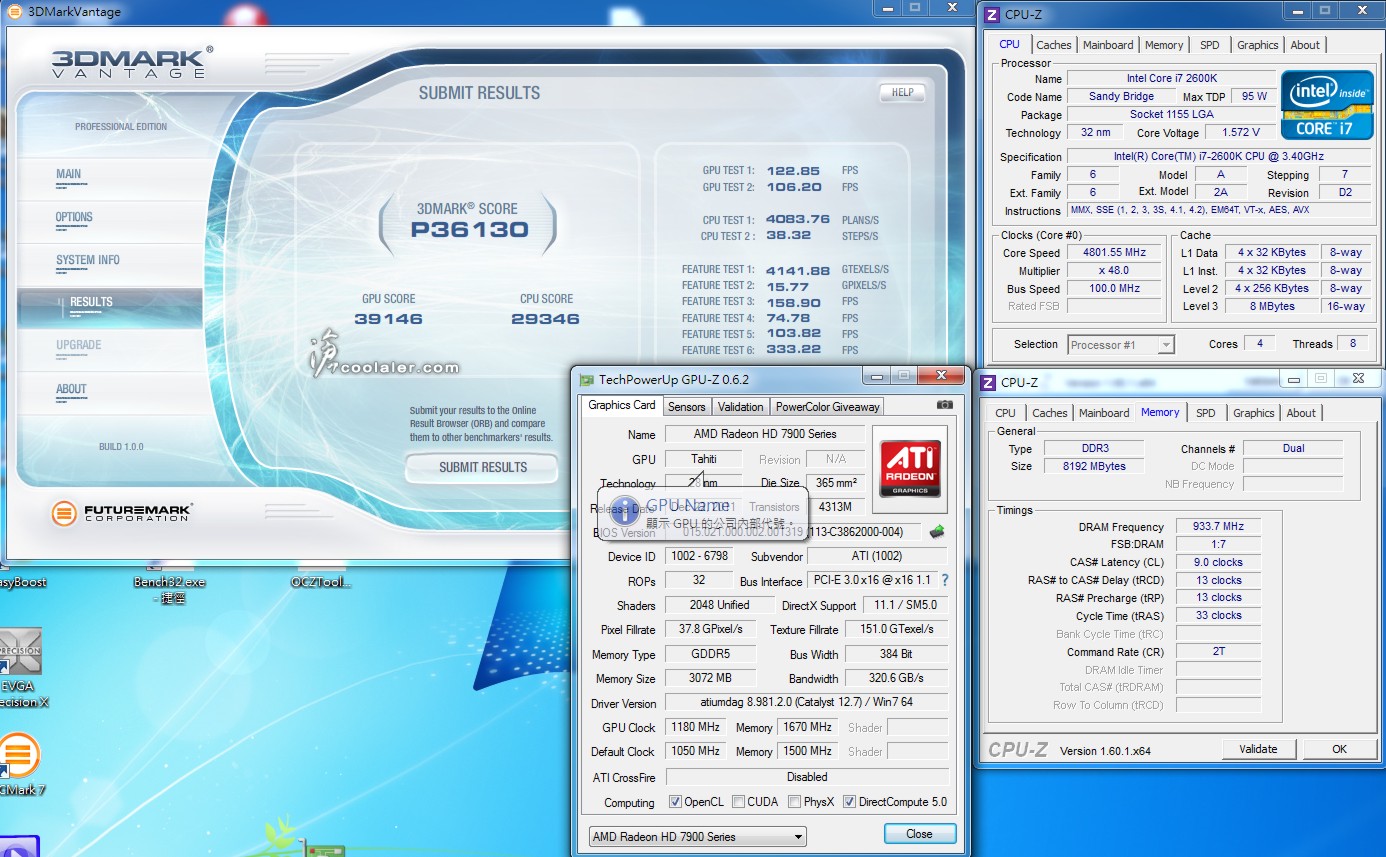Toggle the OpenCL checkbox in GPU-Z
Image resolution: width=1386 pixels, height=857 pixels.
675,802
